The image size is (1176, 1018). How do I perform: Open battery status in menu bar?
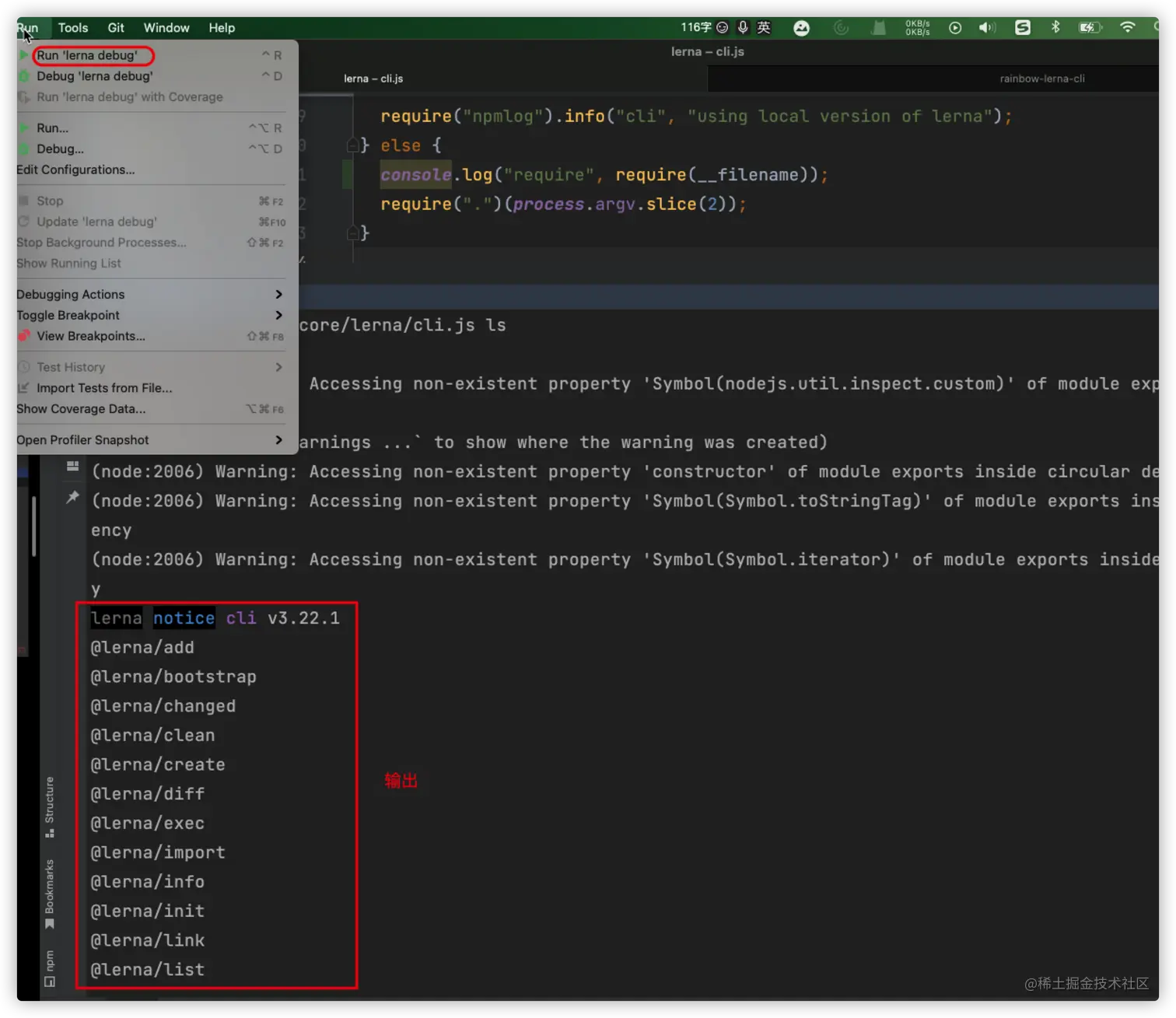tap(1090, 28)
